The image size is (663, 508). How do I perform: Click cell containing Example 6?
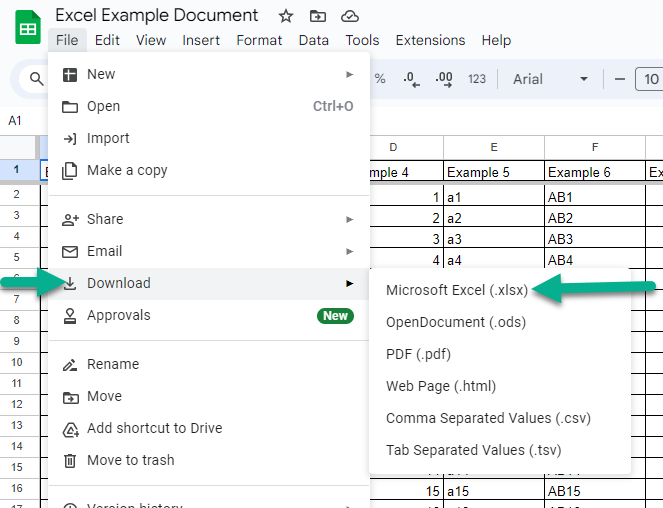595,172
